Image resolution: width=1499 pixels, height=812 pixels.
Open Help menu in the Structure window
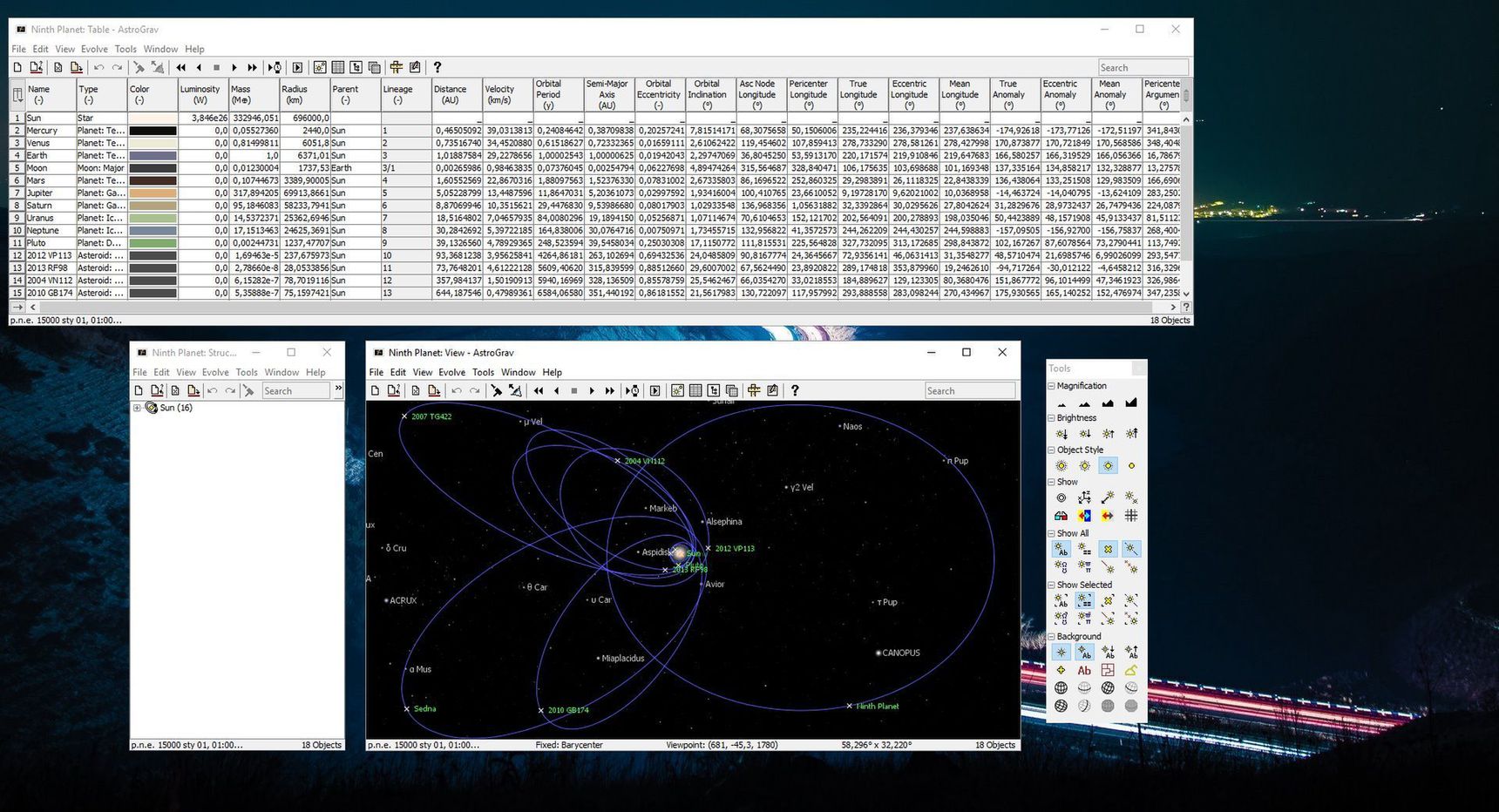315,372
